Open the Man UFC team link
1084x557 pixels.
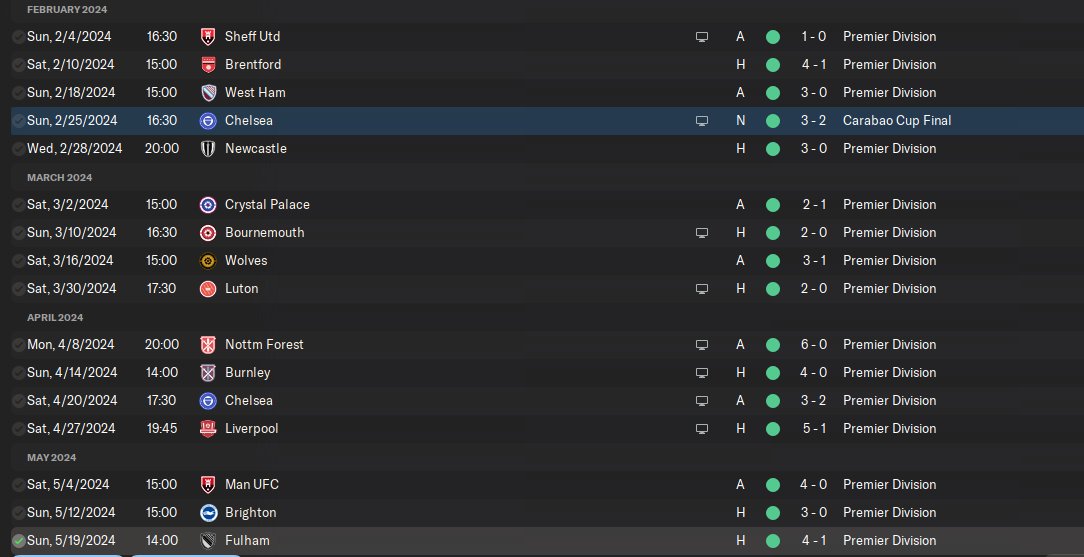coord(252,484)
